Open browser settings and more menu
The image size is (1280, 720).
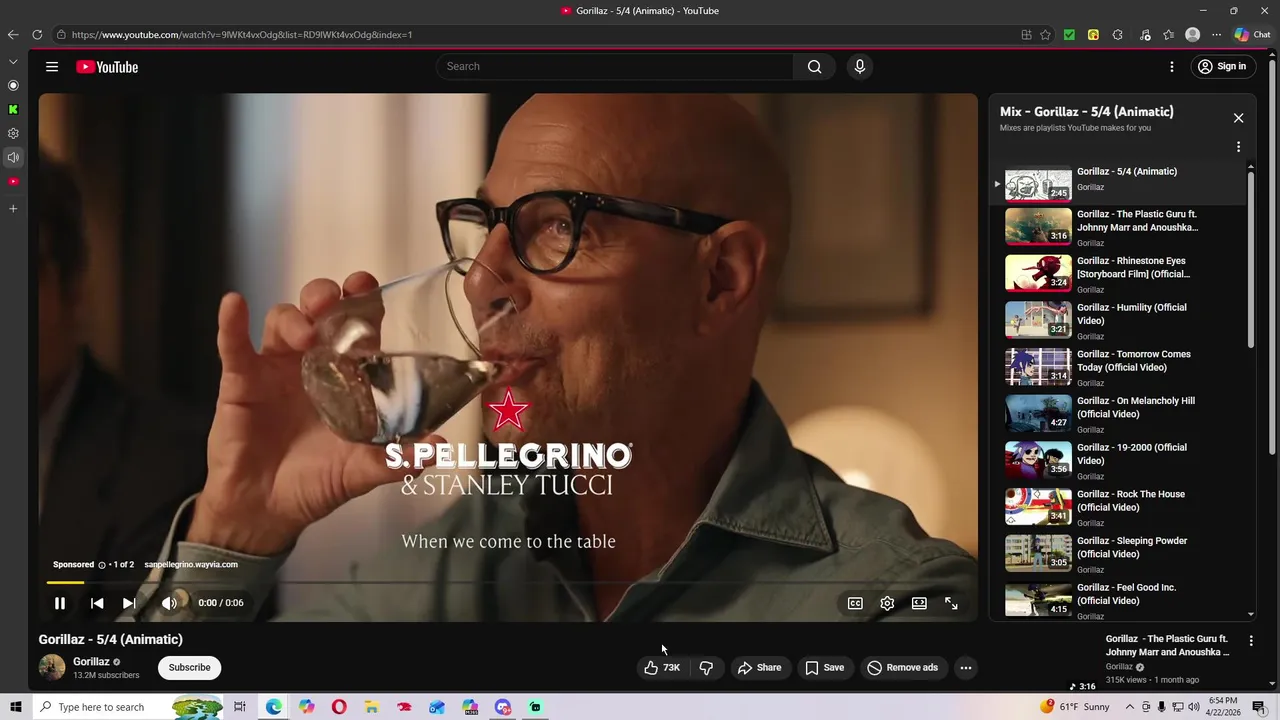tap(1217, 35)
